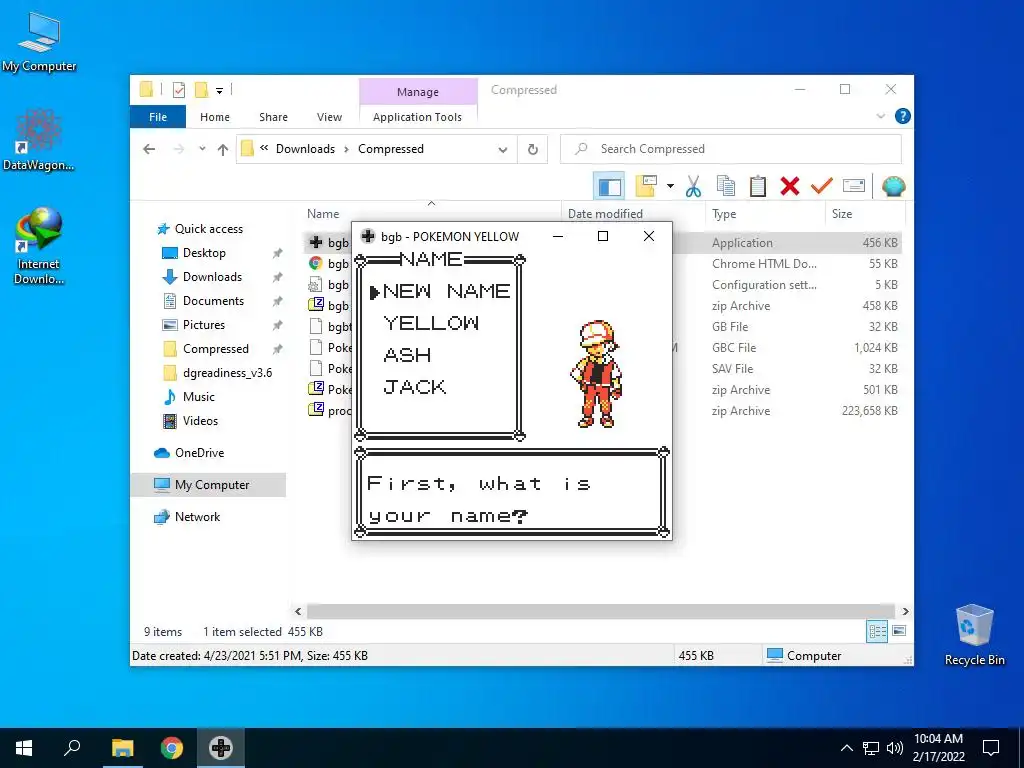This screenshot has height=768, width=1024.
Task: Click horizontal scrollbar right arrow
Action: (905, 611)
